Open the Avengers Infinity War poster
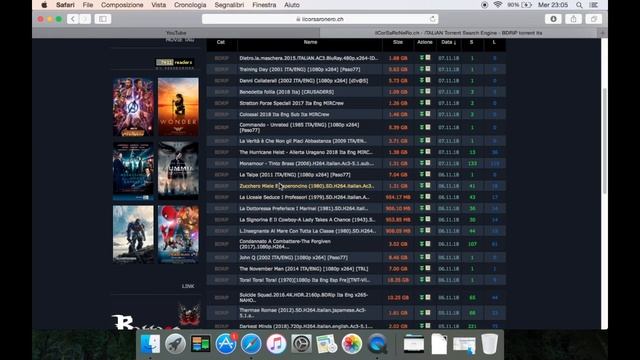This screenshot has height=360, width=640. [133, 107]
